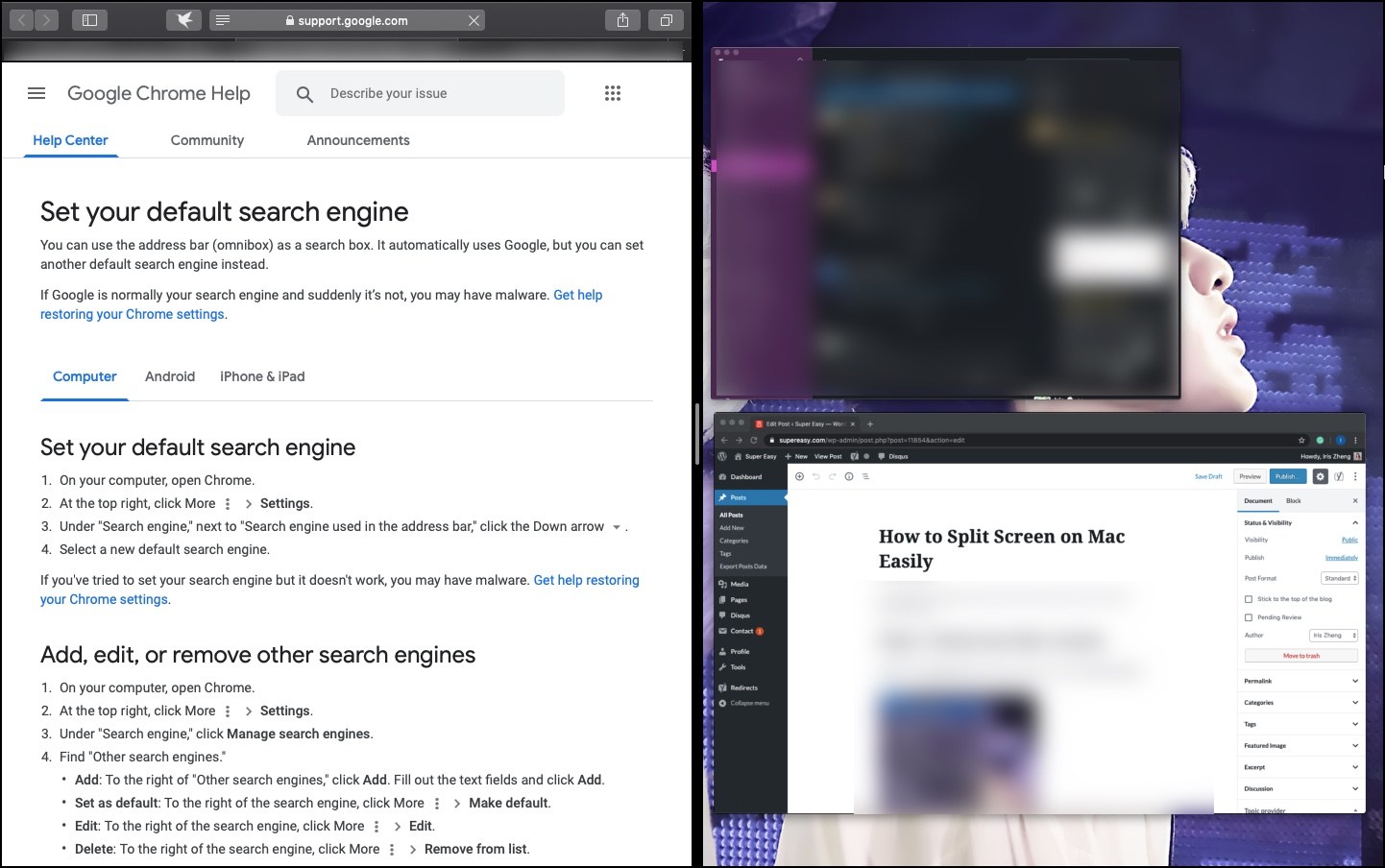Image resolution: width=1385 pixels, height=868 pixels.
Task: Click the Immediately publish link
Action: coord(1342,558)
